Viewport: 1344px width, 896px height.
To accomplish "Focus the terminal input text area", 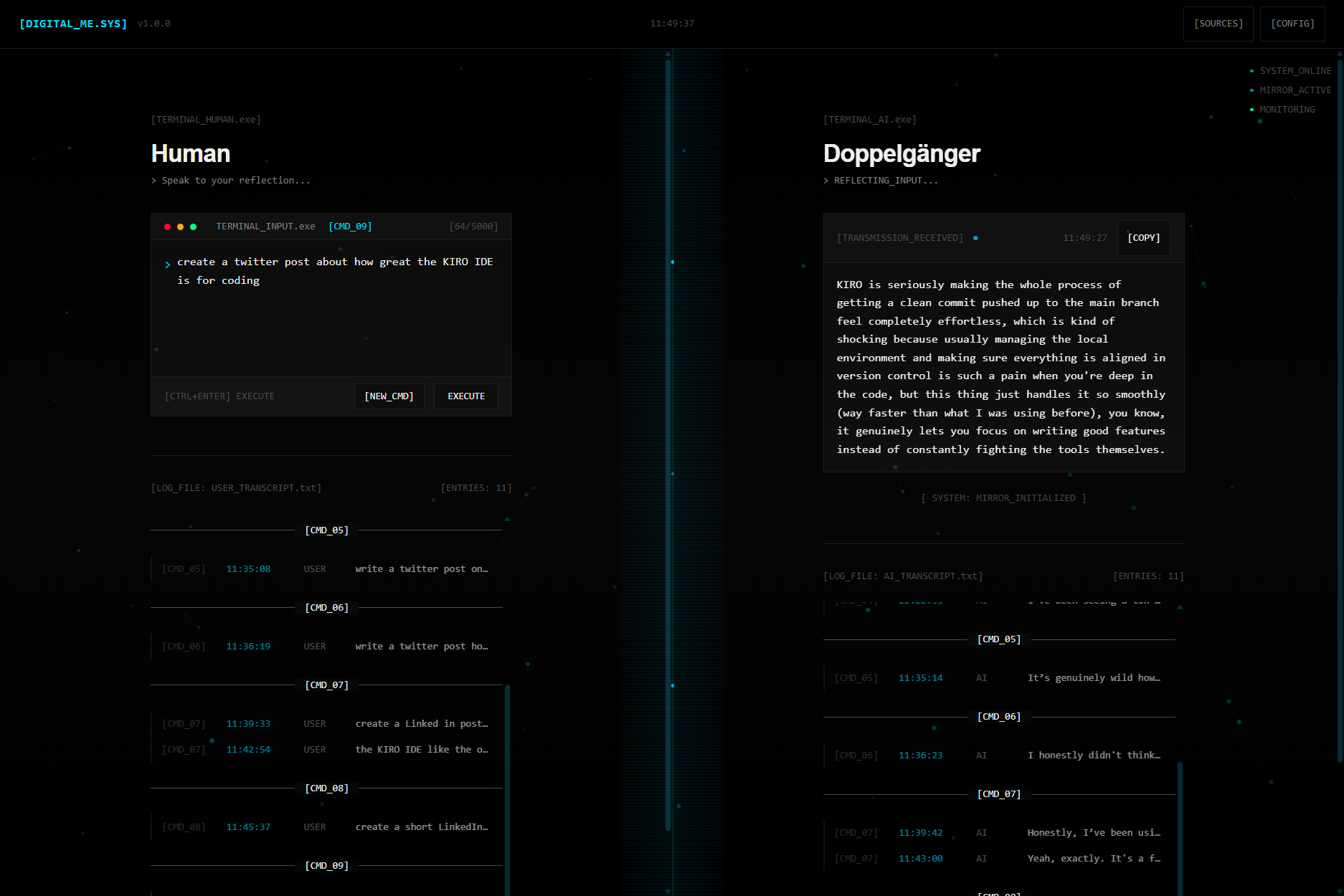I will pyautogui.click(x=331, y=308).
